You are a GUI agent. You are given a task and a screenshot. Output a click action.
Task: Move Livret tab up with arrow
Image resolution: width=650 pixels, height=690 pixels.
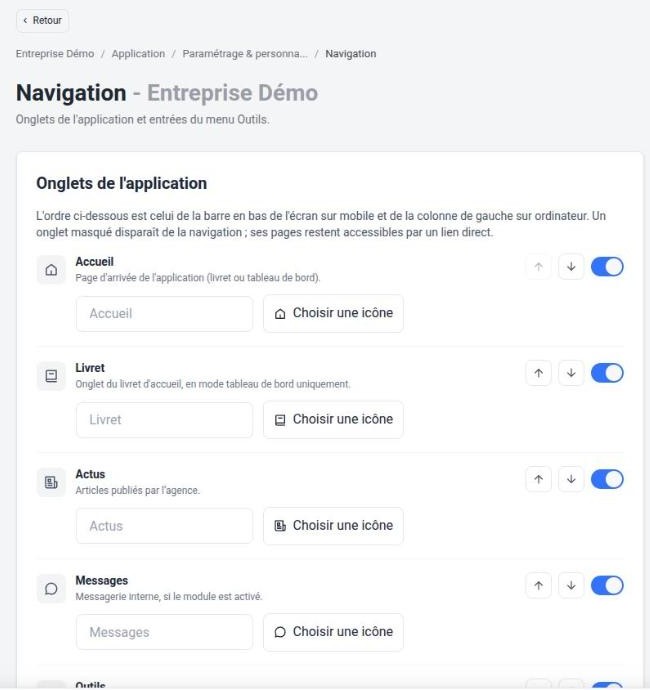point(538,373)
